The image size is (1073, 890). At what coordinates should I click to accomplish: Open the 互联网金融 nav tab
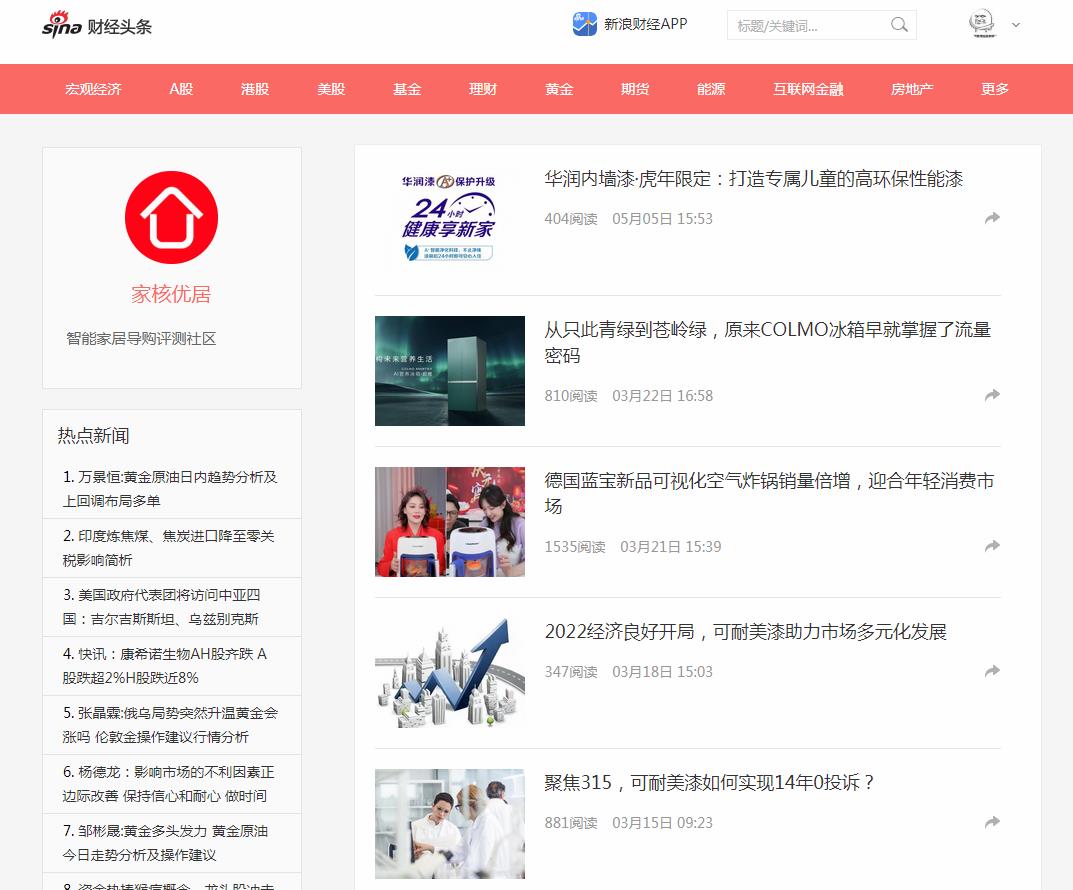[808, 89]
